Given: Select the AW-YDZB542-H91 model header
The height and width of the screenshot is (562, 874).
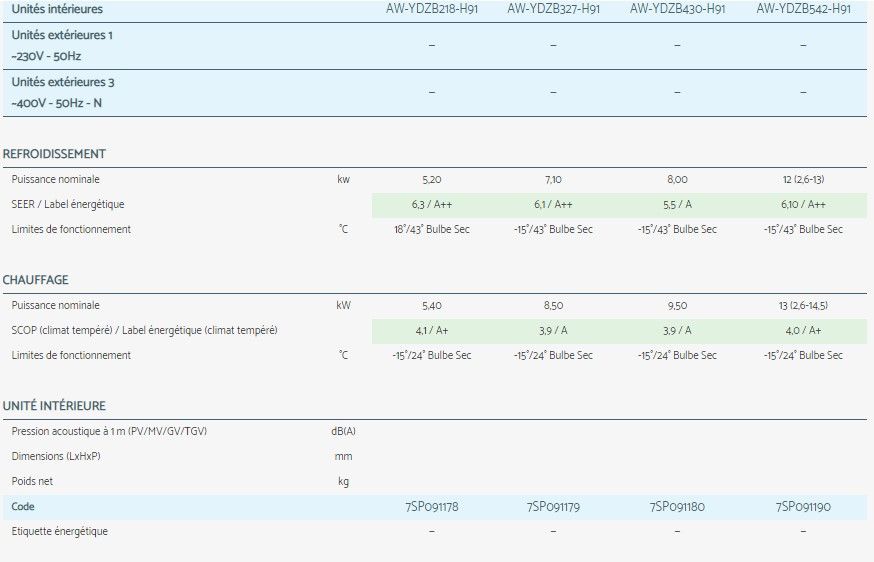Looking at the screenshot, I should point(803,9).
